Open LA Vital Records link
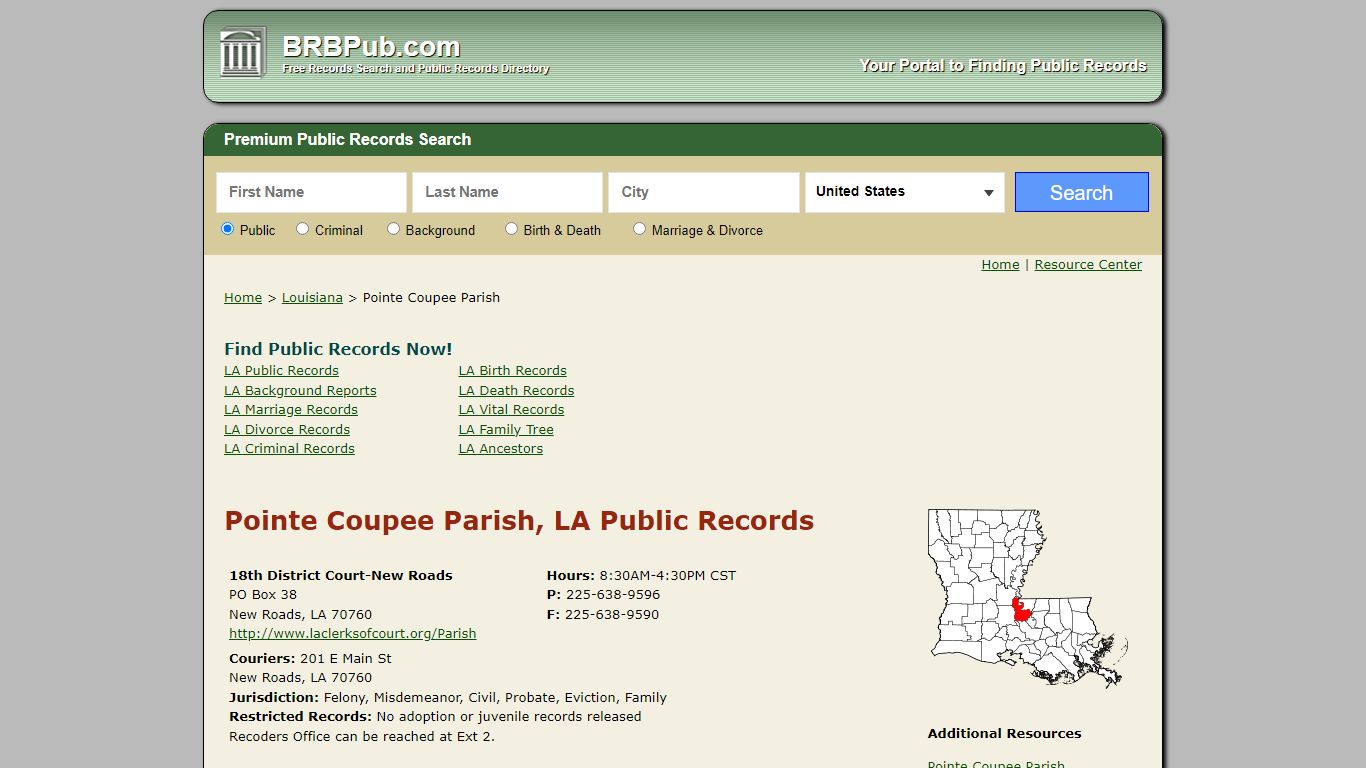1366x768 pixels. click(511, 410)
